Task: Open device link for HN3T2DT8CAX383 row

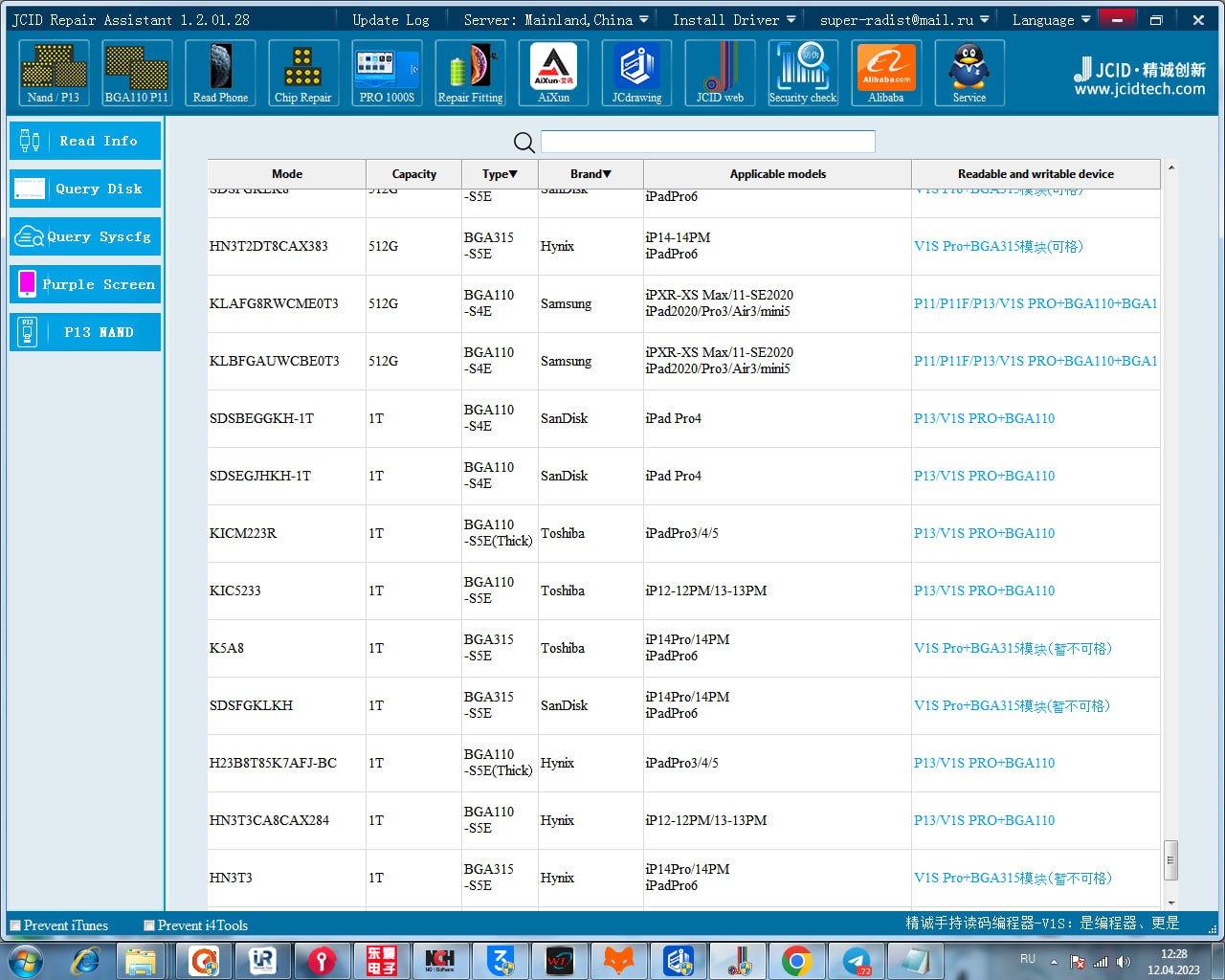Action: click(998, 246)
